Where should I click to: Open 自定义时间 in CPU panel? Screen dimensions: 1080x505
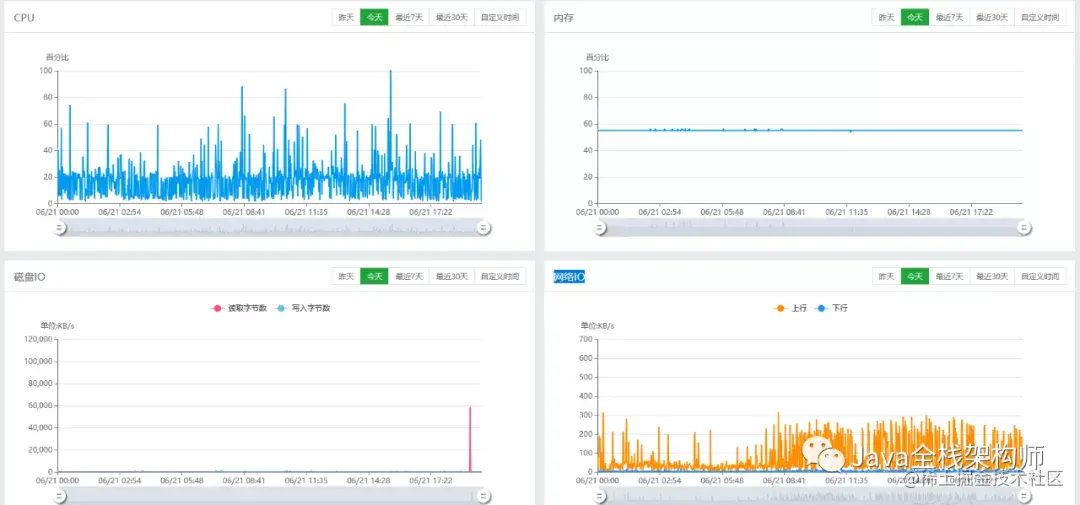point(500,17)
